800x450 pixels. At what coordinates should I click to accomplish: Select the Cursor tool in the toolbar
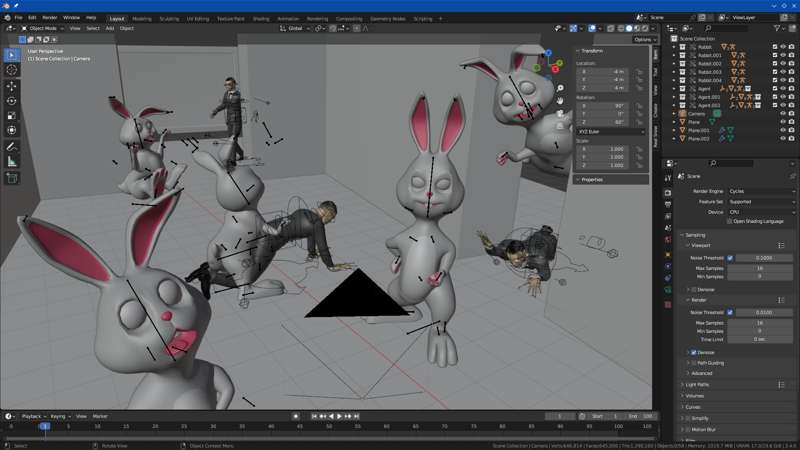click(12, 70)
